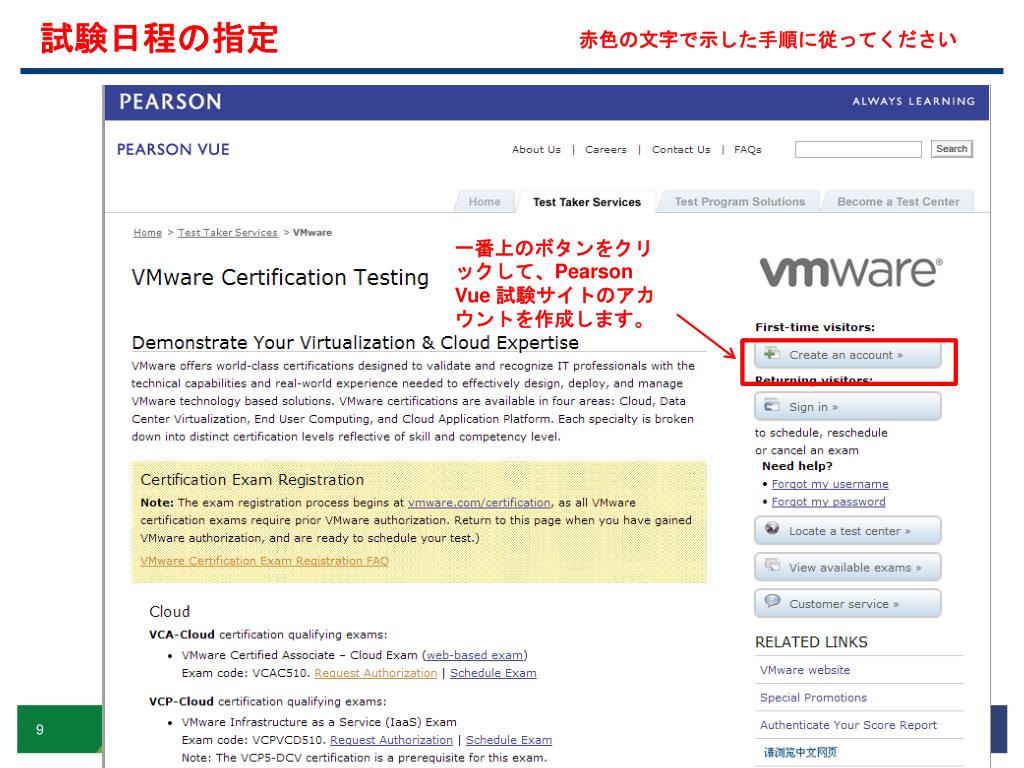
Task: Click the PEARSON logo in header banner
Action: coord(170,102)
